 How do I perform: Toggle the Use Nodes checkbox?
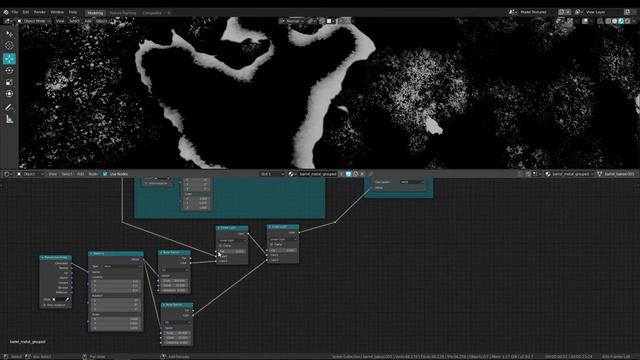pos(105,174)
